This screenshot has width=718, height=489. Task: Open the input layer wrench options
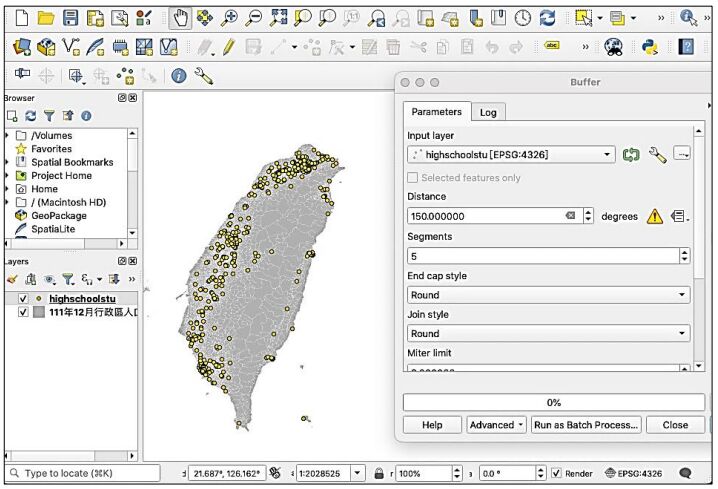pyautogui.click(x=657, y=154)
